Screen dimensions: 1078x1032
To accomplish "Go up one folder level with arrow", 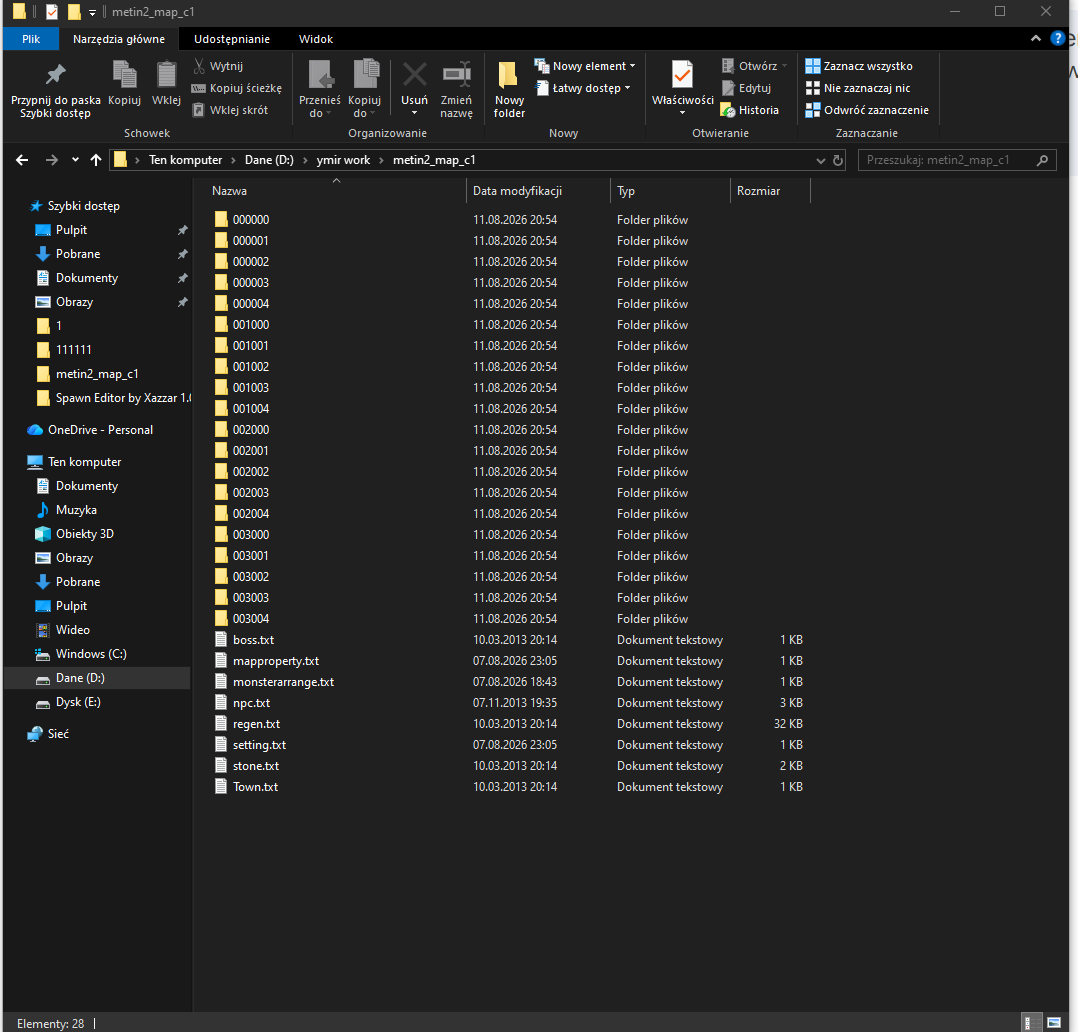I will [96, 160].
